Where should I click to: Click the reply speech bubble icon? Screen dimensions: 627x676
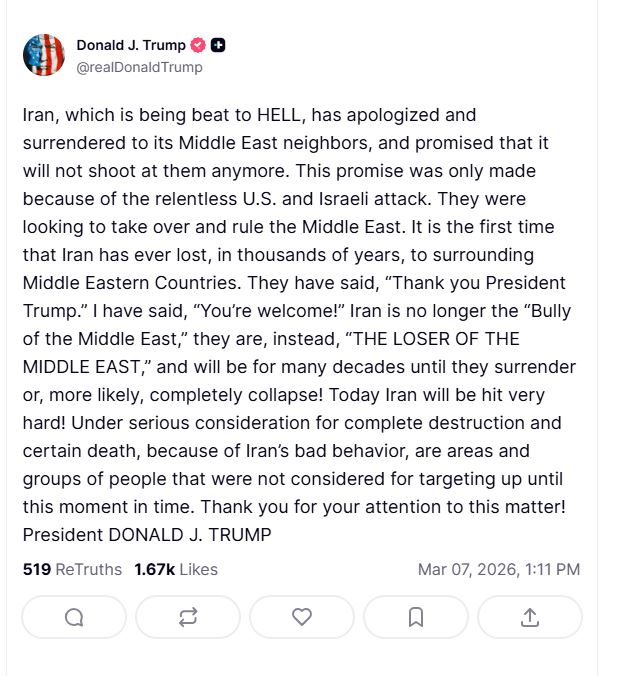(74, 617)
